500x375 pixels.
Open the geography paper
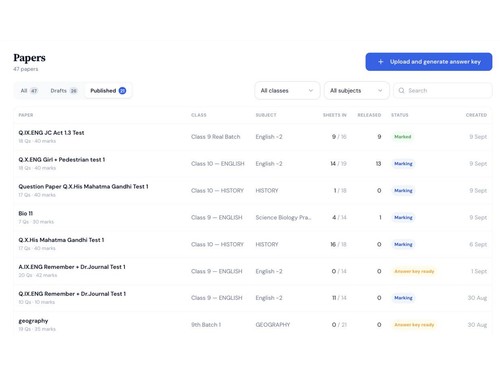pyautogui.click(x=33, y=321)
